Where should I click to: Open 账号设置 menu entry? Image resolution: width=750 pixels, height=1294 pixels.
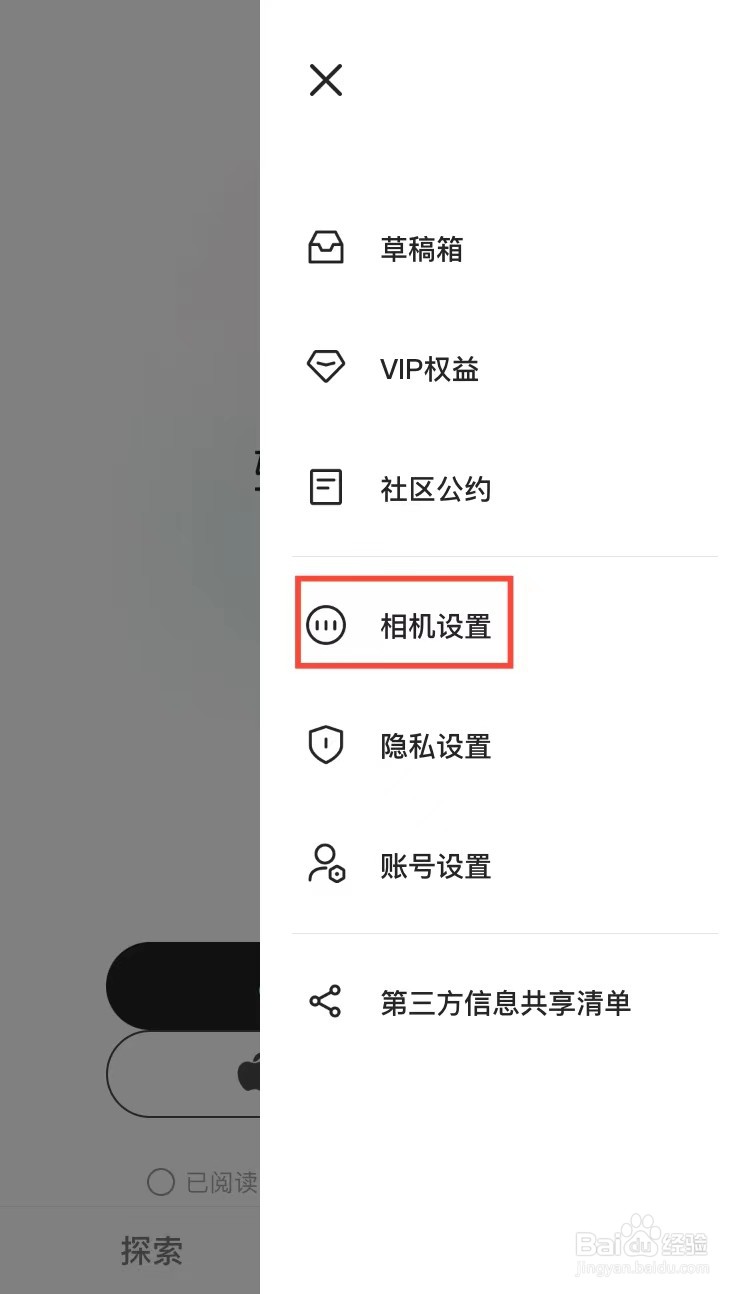[x=505, y=866]
